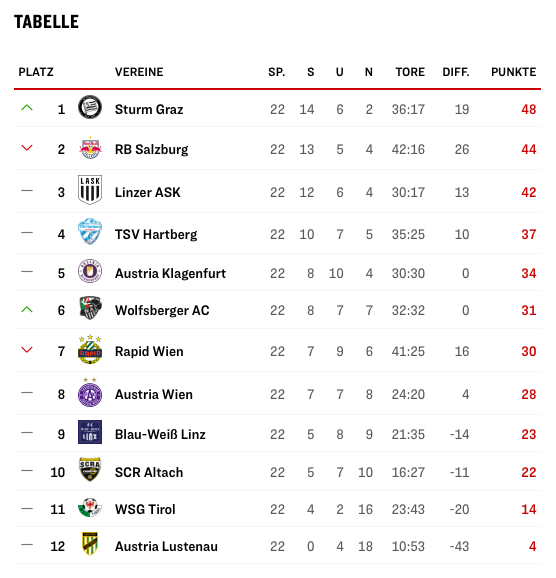Click the RB Salzburg Red Bull logo
This screenshot has height=578, width=556.
[x=90, y=148]
